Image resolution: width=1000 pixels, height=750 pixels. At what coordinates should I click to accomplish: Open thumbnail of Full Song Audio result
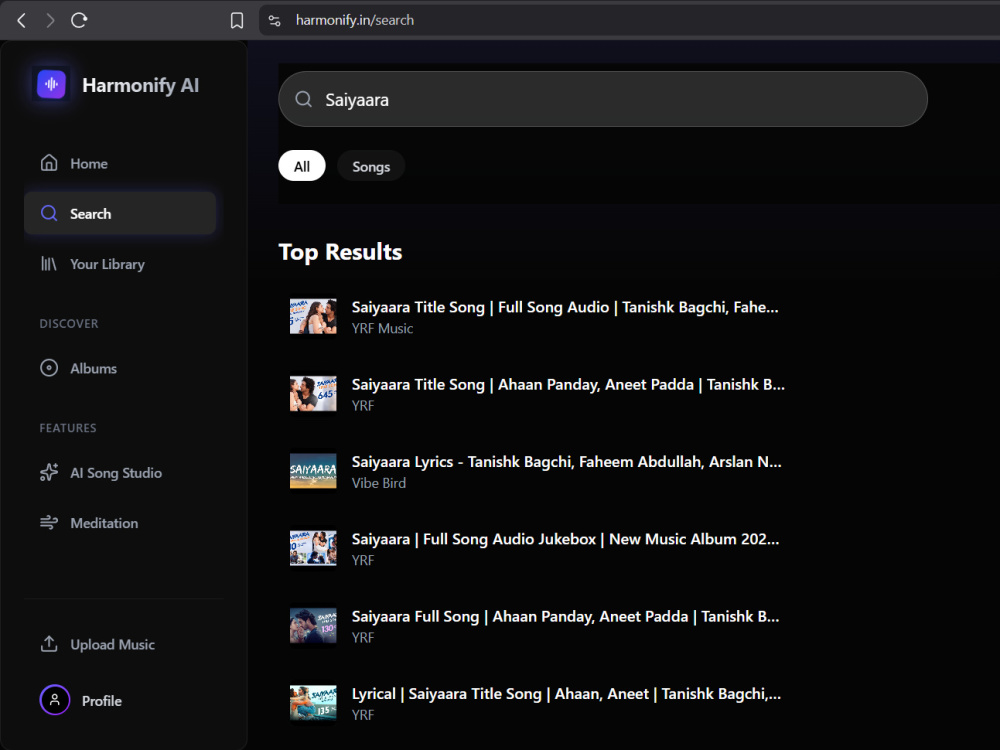point(313,316)
